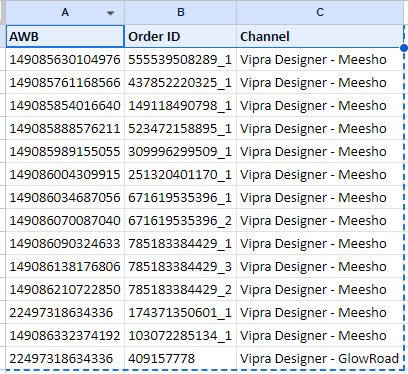Click the Order ID header cell
Screen dimensions: 408x374
click(180, 36)
